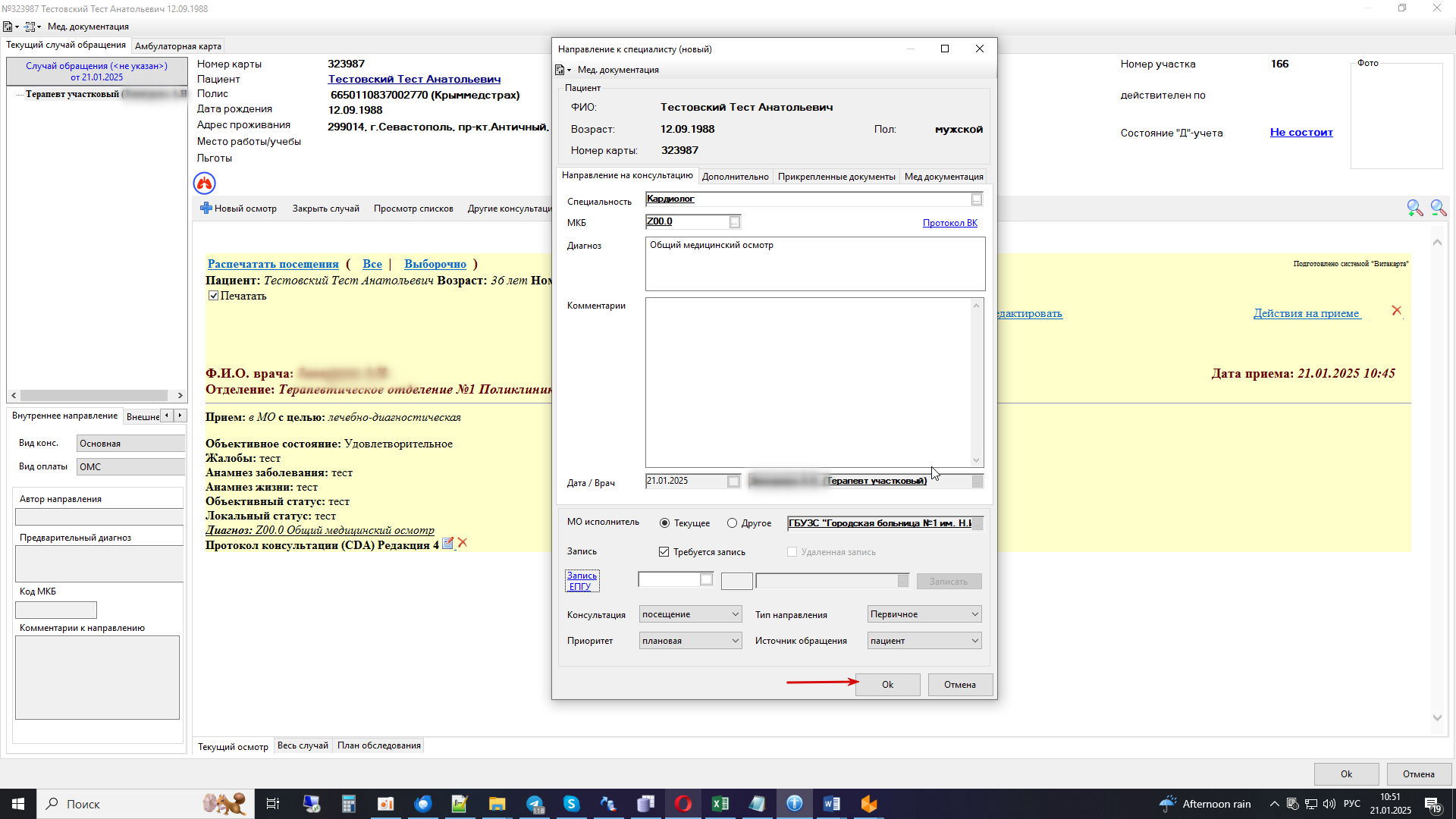
Task: Click the red lungs icon under patient info
Action: [205, 183]
